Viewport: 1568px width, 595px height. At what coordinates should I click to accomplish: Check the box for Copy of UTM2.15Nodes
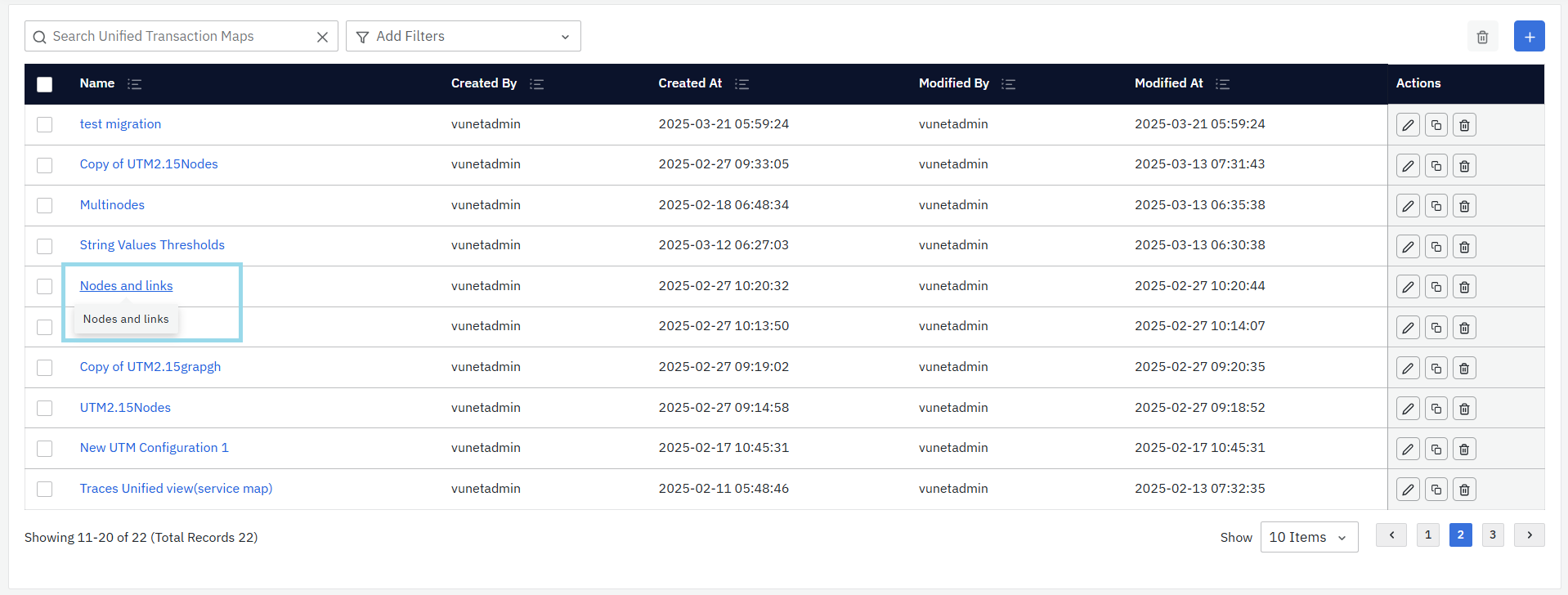click(x=45, y=165)
